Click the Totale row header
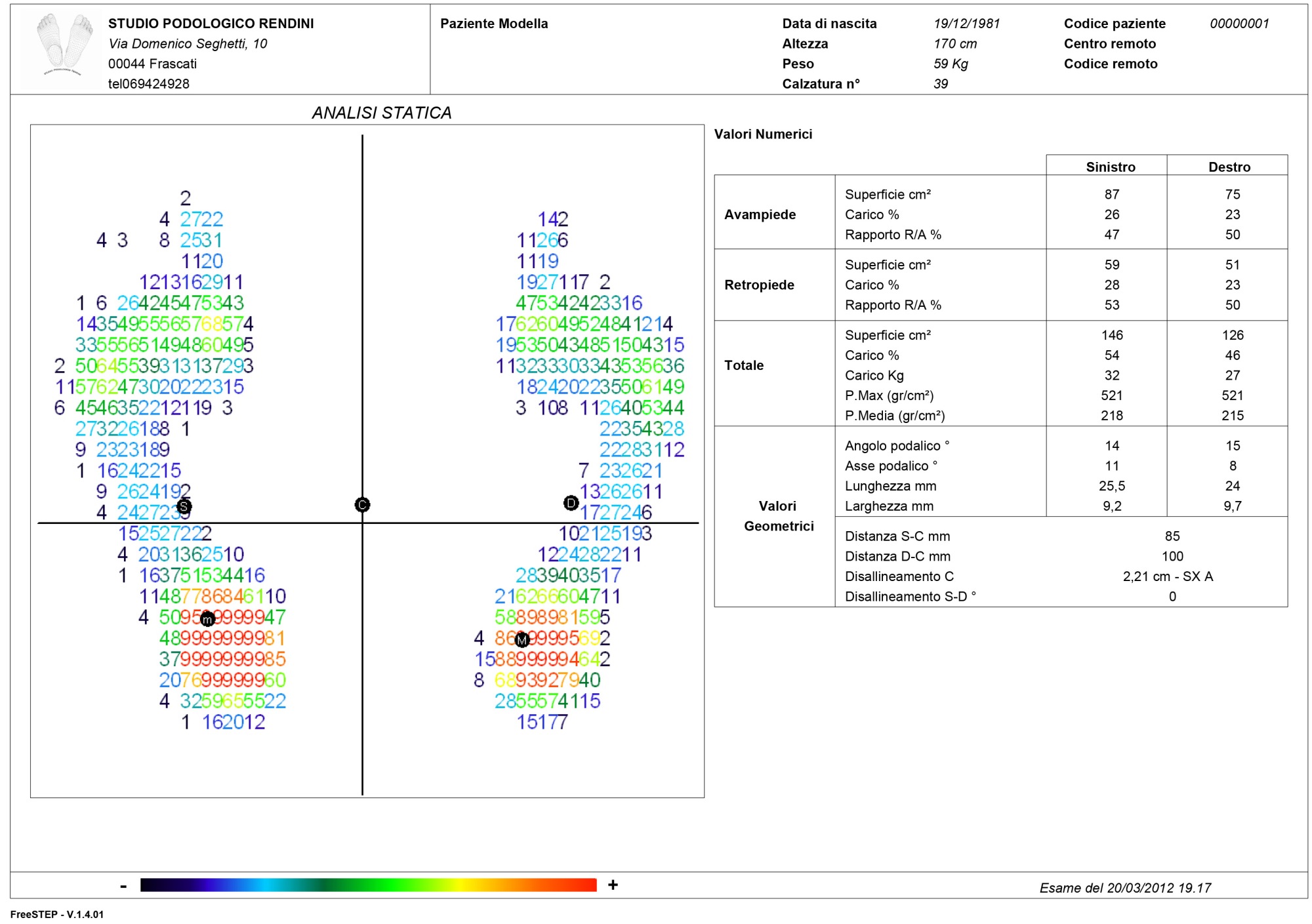 744,365
